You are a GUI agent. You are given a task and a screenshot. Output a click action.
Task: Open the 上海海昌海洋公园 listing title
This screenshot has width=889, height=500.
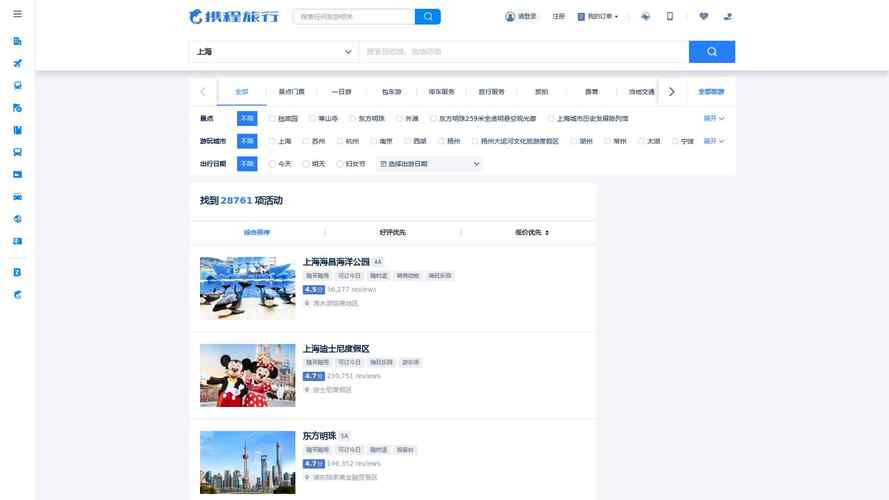(x=336, y=262)
